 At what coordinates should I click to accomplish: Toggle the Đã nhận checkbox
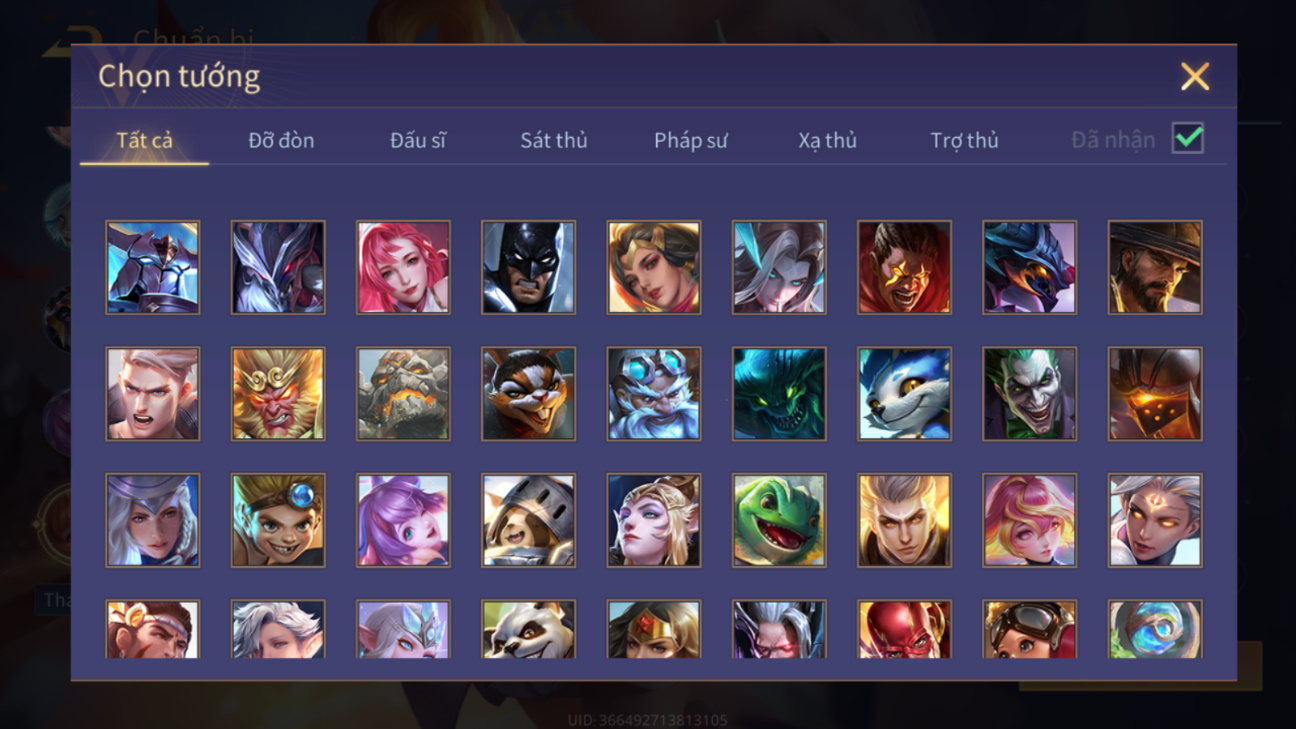pyautogui.click(x=1187, y=139)
